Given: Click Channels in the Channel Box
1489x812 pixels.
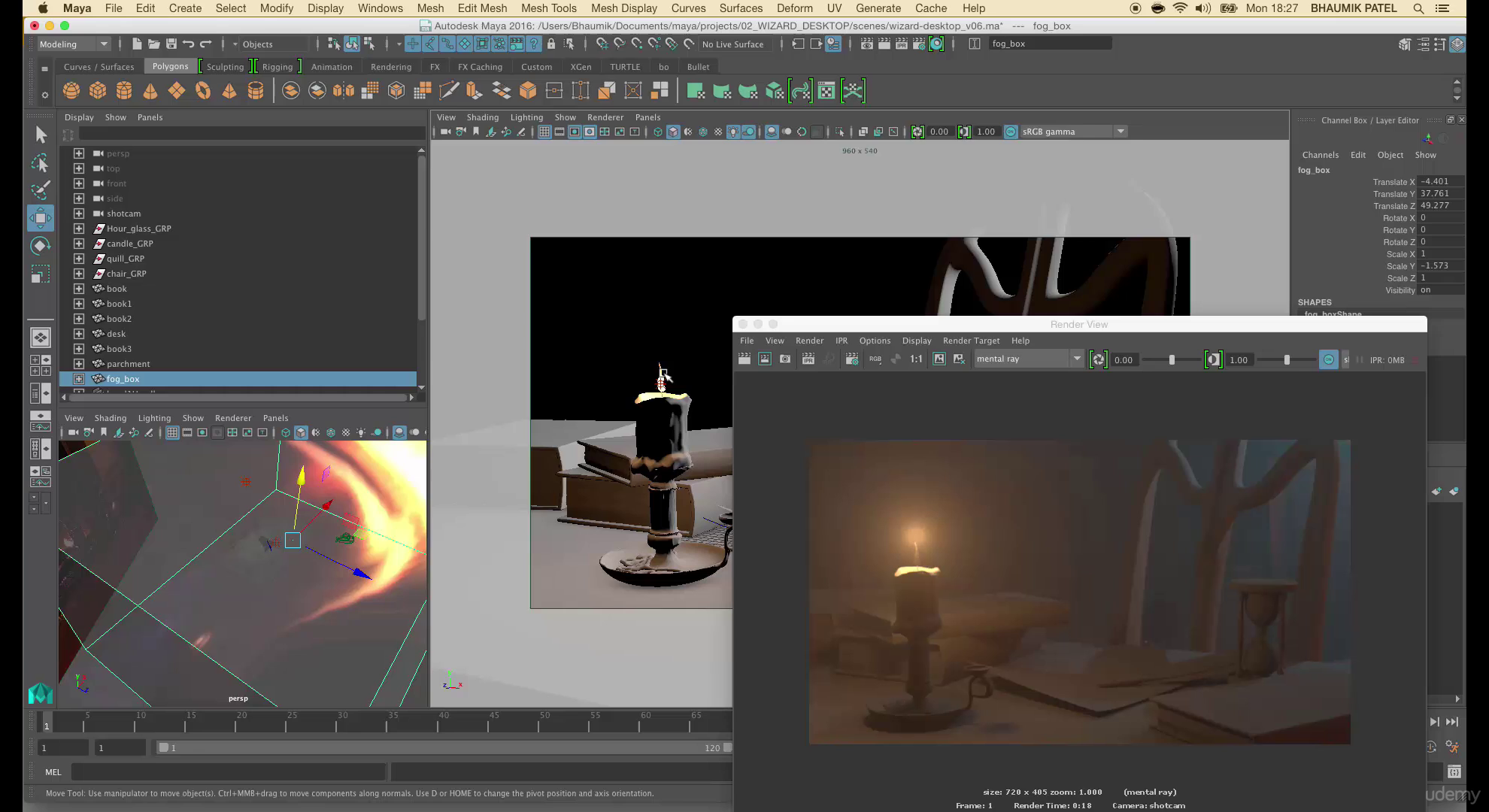Looking at the screenshot, I should click(1321, 155).
